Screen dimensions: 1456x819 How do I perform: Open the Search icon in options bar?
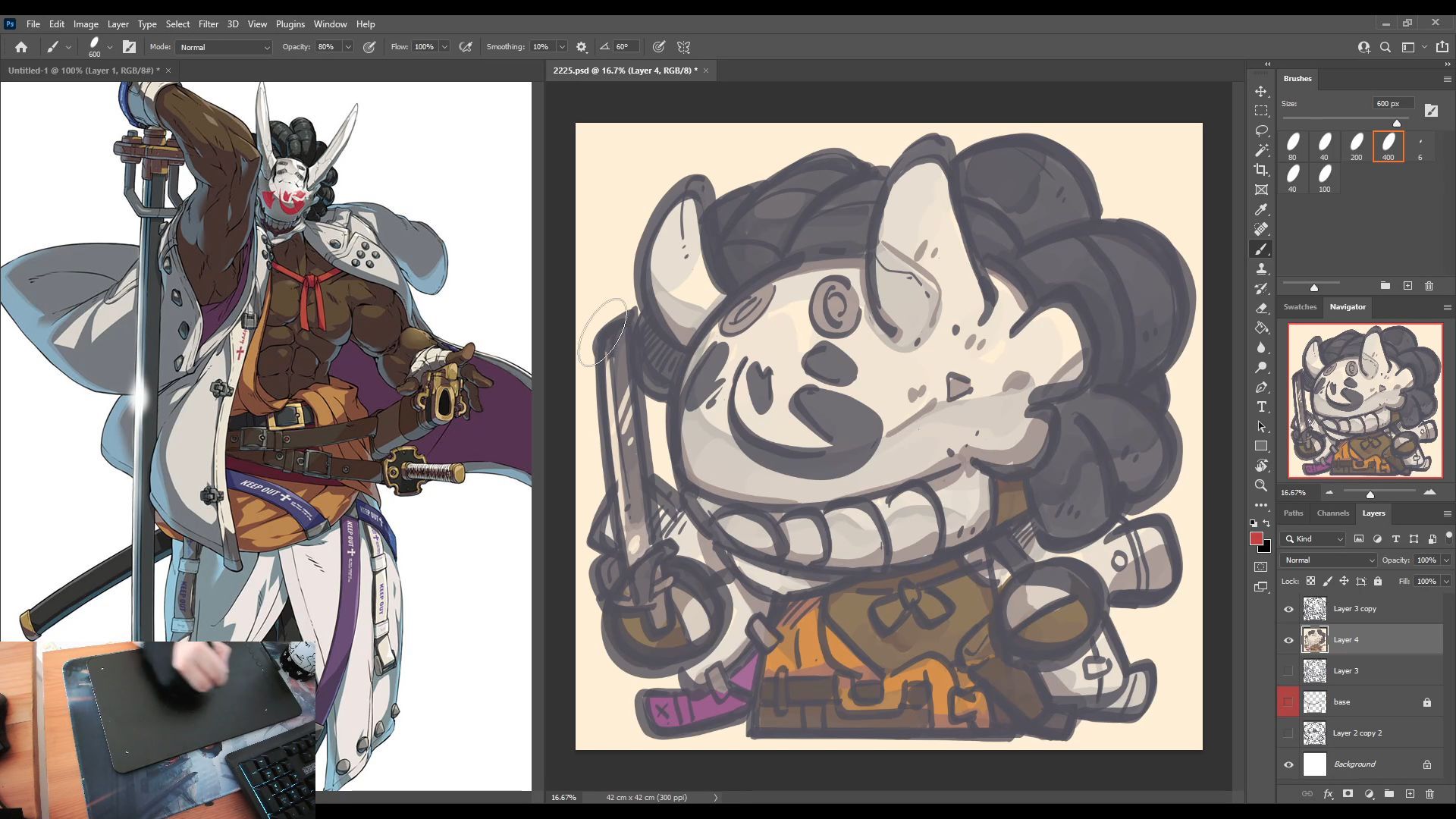[1385, 47]
